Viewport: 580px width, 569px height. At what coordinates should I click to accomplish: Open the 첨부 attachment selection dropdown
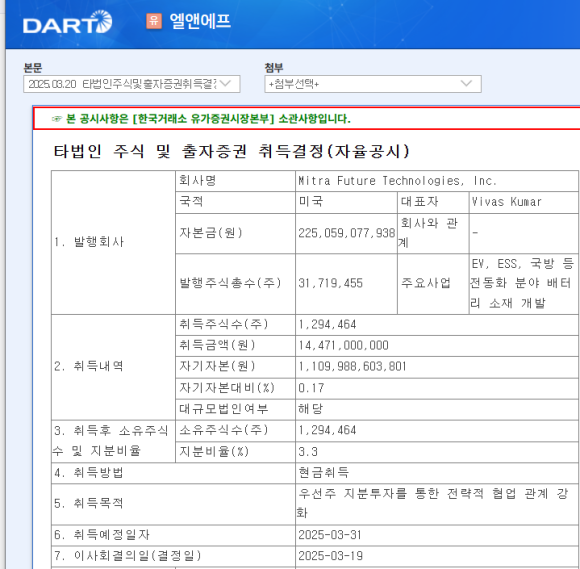tap(373, 84)
